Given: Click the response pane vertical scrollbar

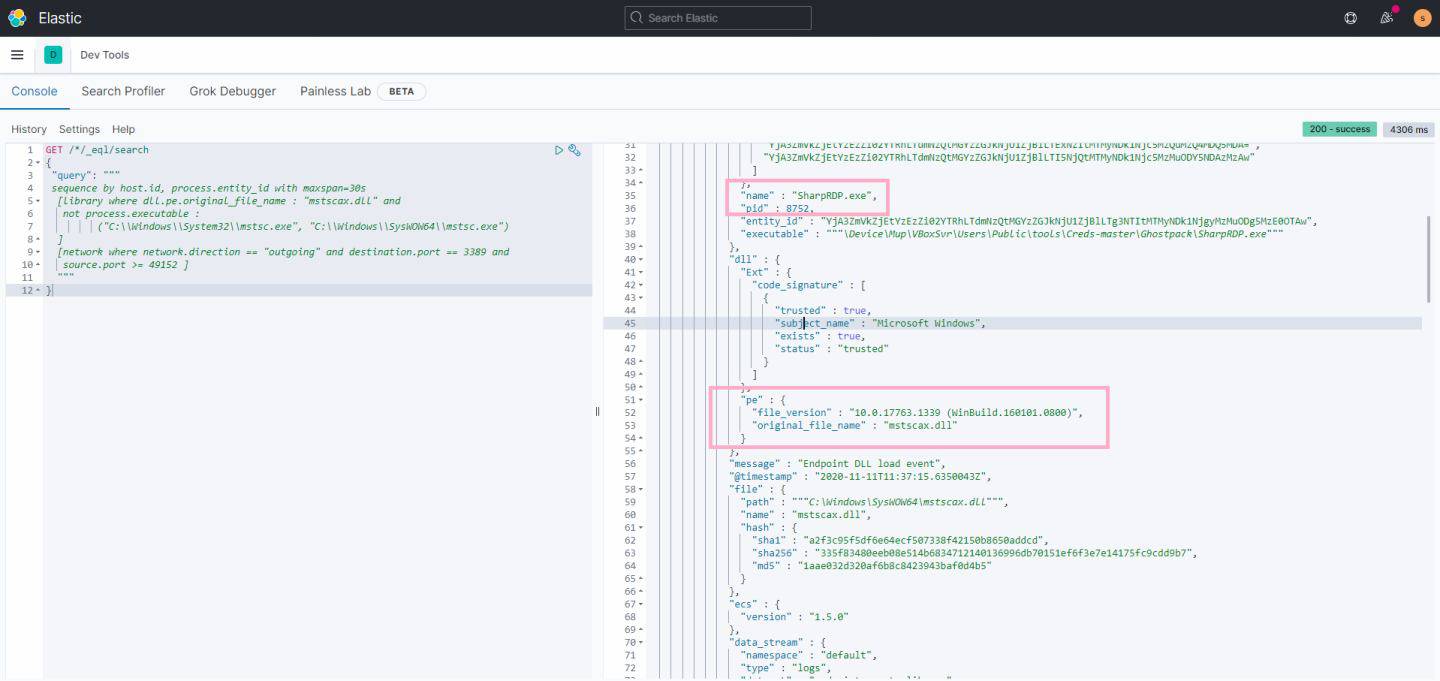Looking at the screenshot, I should click(1430, 258).
